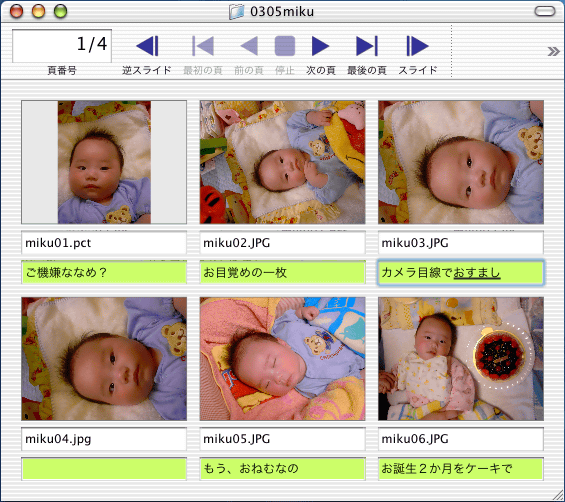565x502 pixels.
Task: Click the empty caption field under miku04.jpg
Action: click(x=104, y=468)
